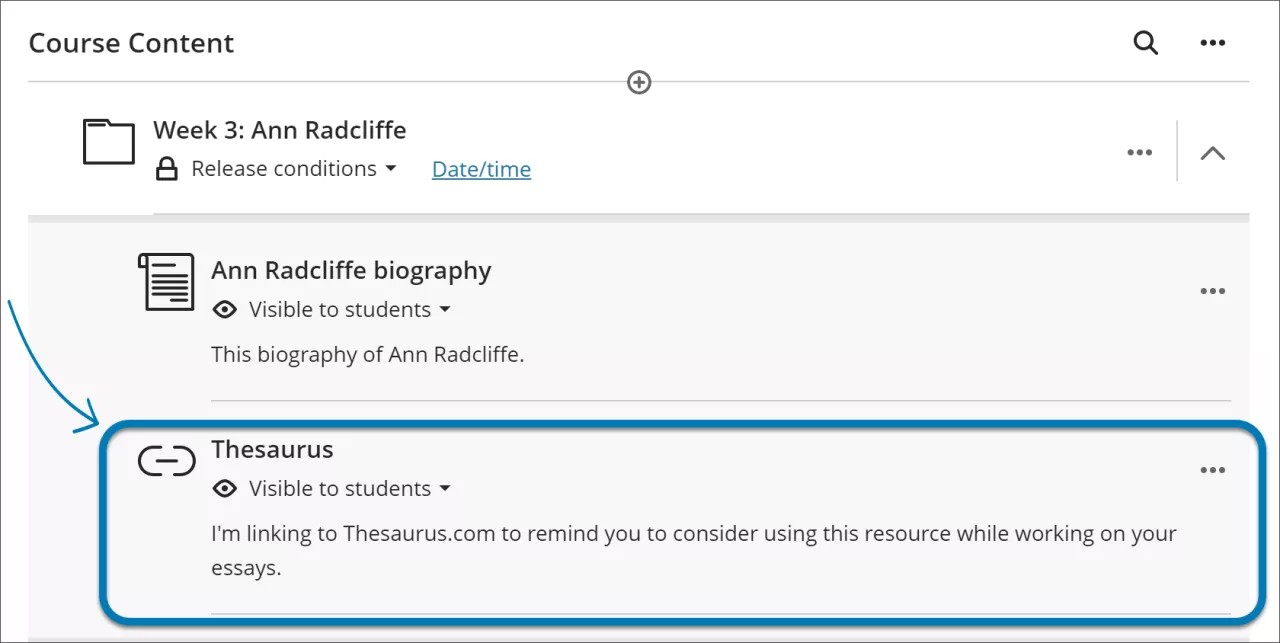Screen dimensions: 1280x643
Task: Select the Course Content heading
Action: [x=131, y=42]
